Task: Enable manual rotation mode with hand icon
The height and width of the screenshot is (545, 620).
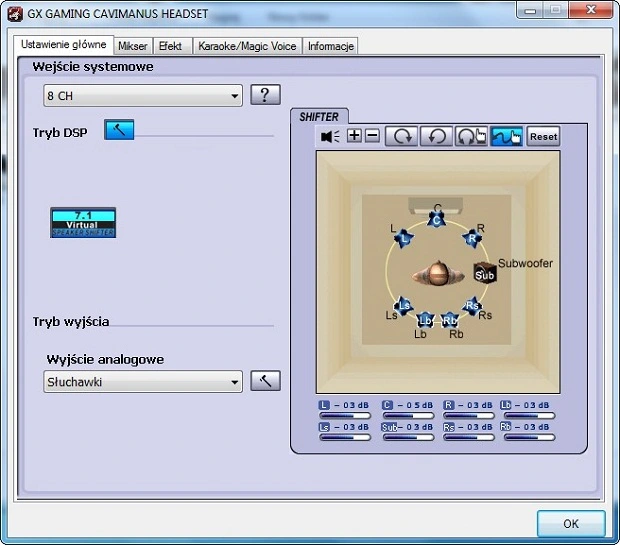Action: pos(470,136)
